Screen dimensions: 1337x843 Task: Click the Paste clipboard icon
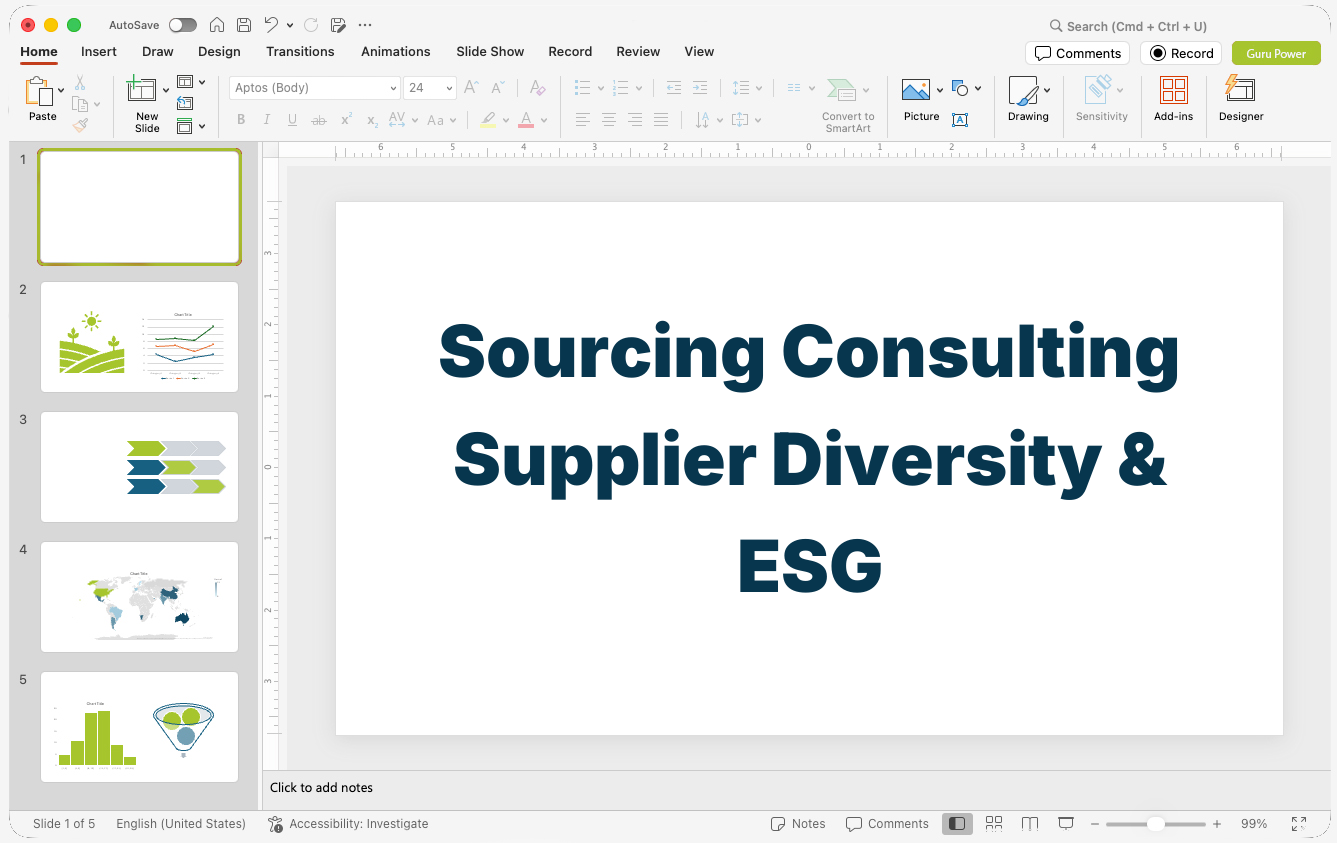(39, 91)
